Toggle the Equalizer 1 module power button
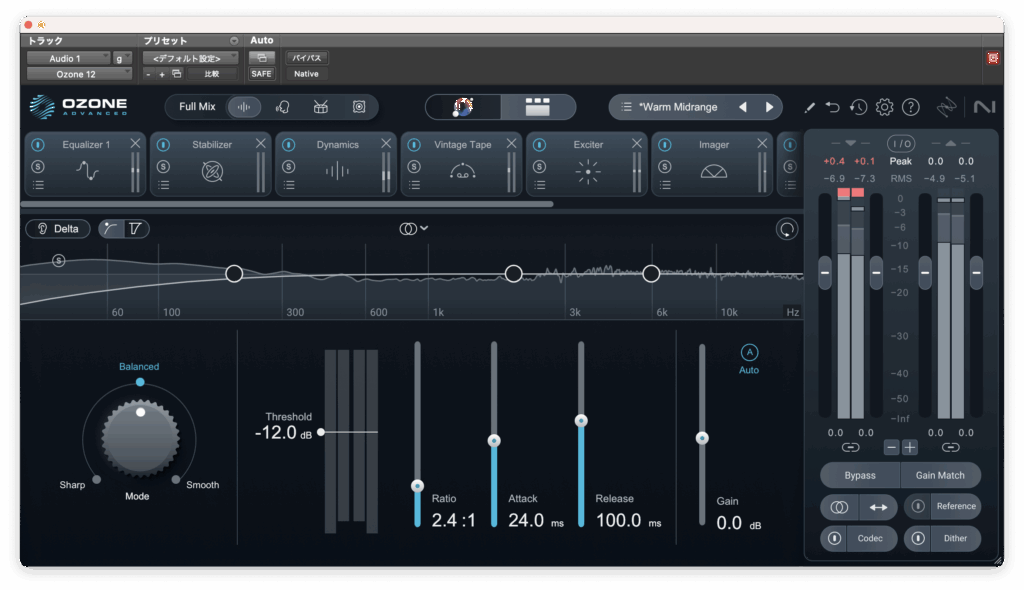Screen dimensions: 1024x590 (x=38, y=145)
